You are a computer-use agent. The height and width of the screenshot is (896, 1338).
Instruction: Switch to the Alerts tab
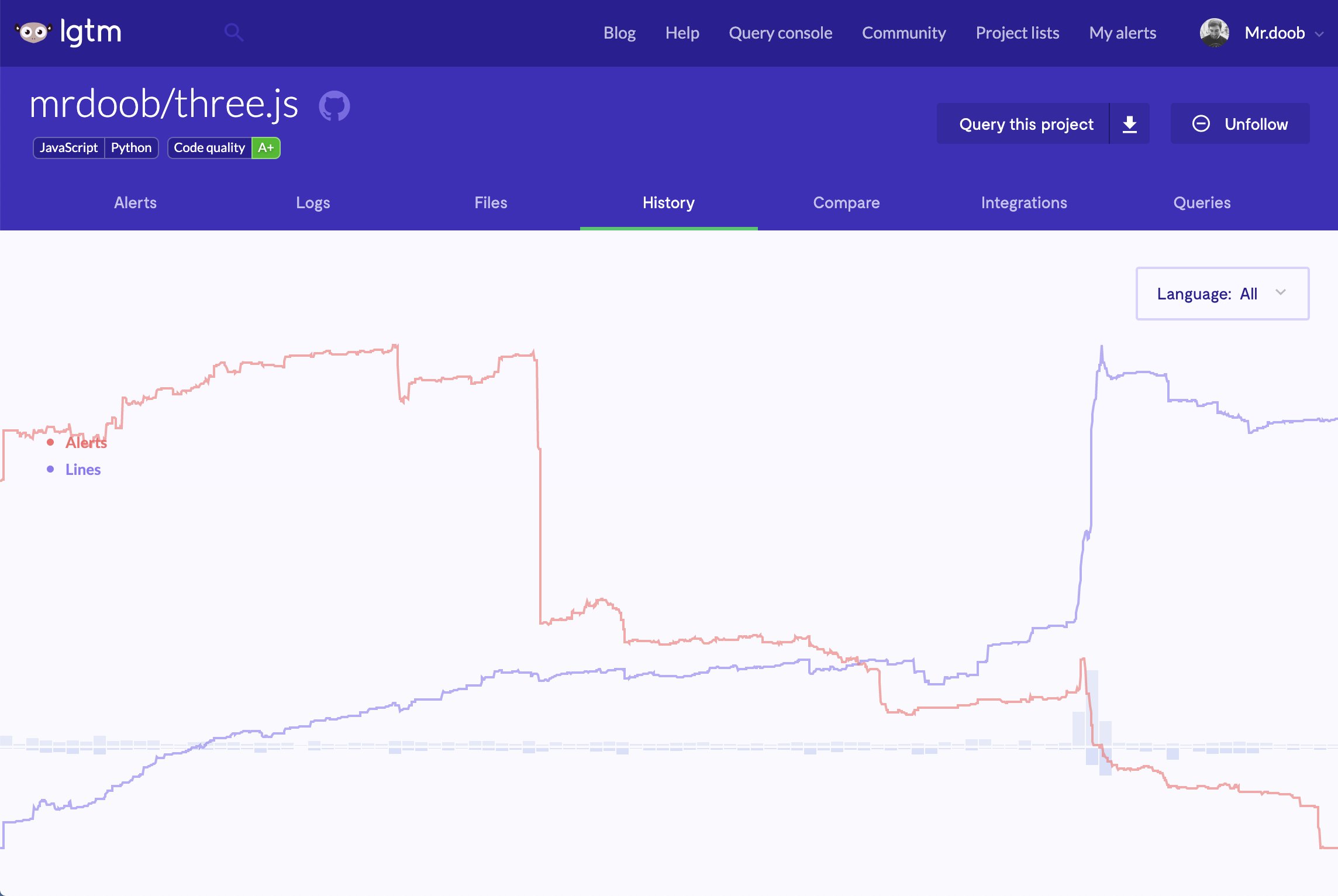135,203
